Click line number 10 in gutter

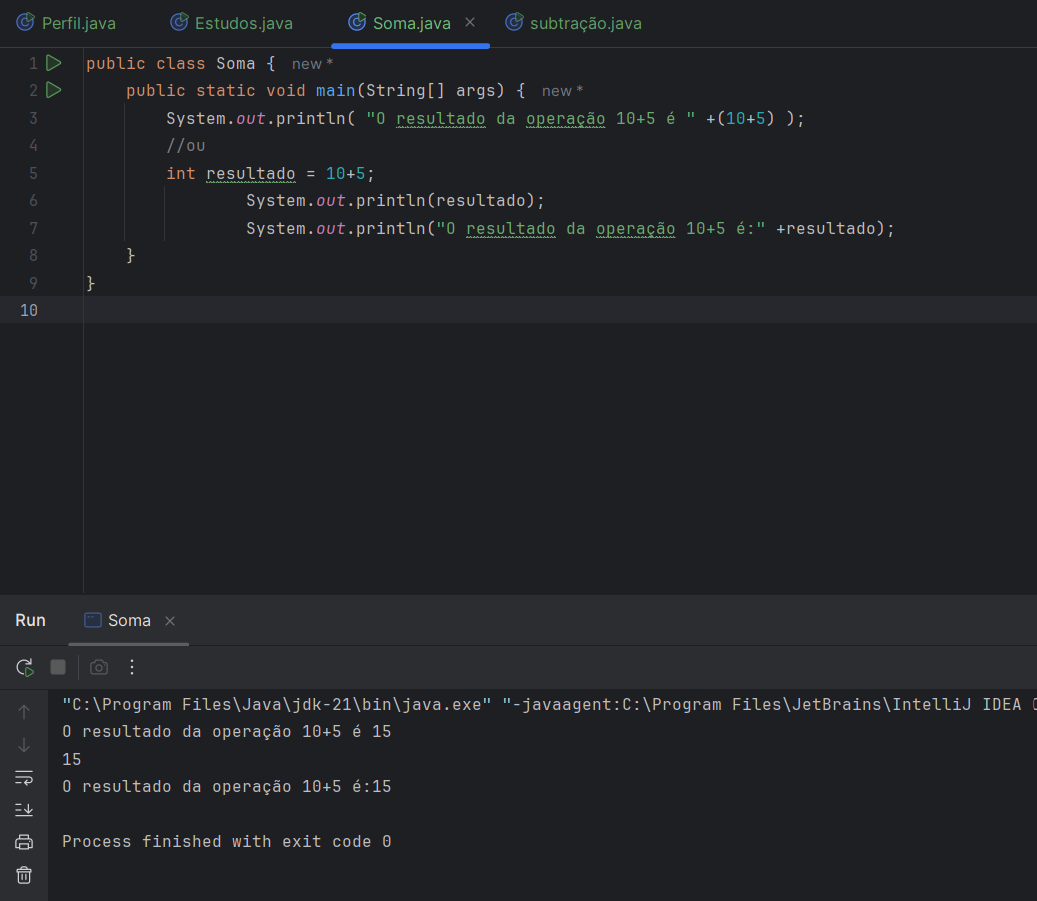point(28,310)
